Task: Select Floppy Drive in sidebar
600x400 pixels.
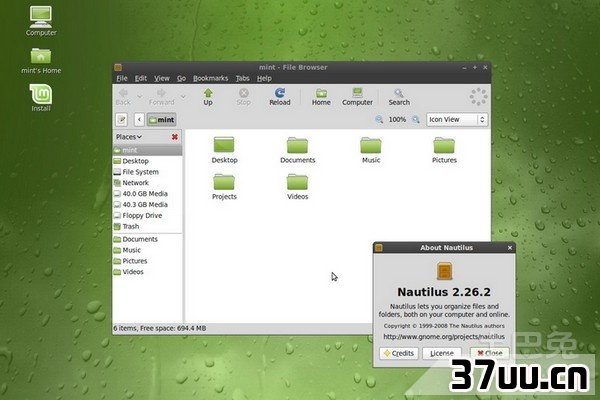Action: click(x=147, y=216)
